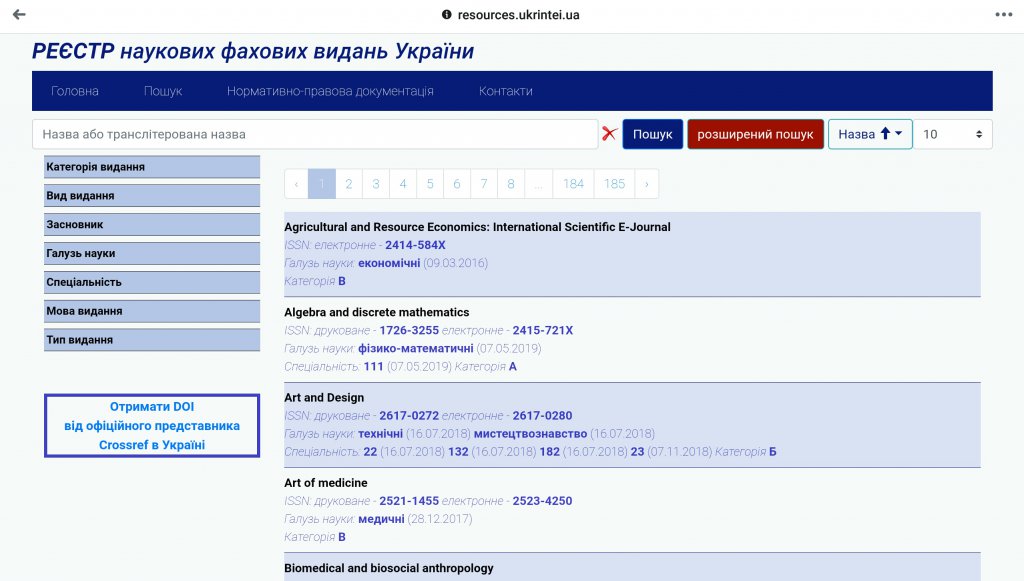Go to next page with right chevron
This screenshot has height=581, width=1024.
pyautogui.click(x=647, y=184)
